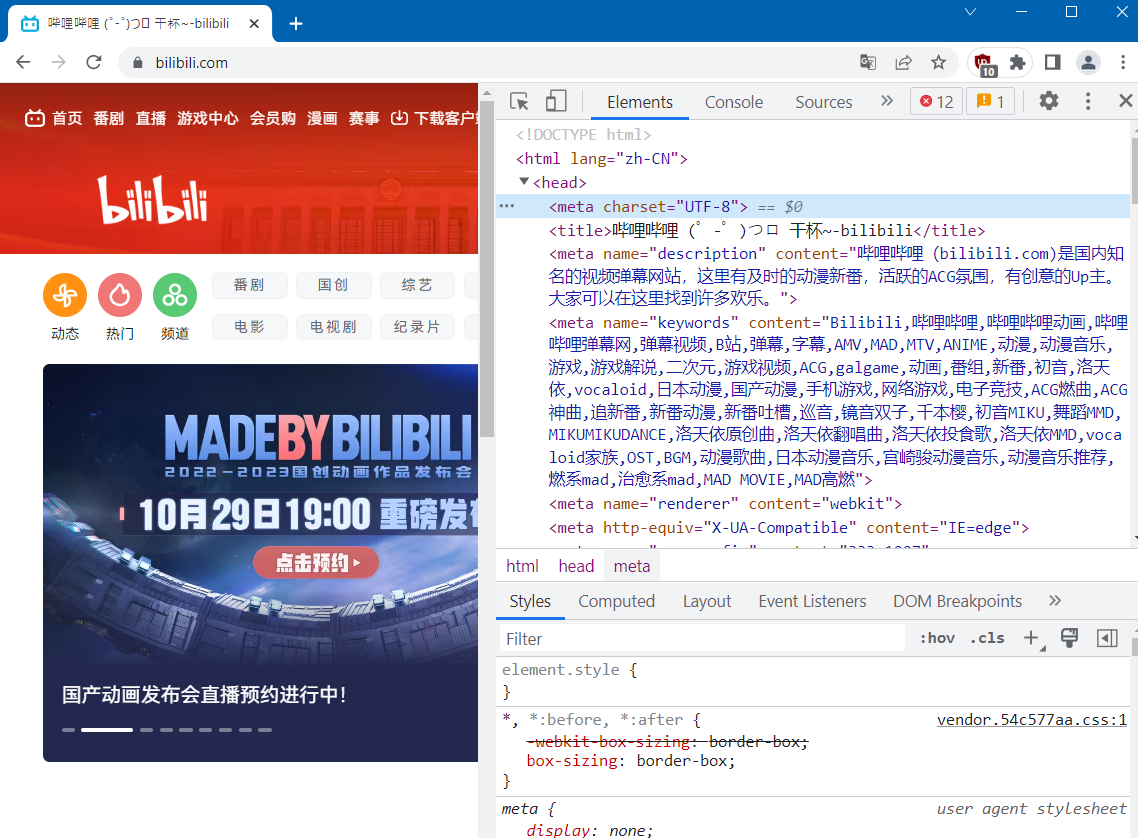The width and height of the screenshot is (1138, 838).
Task: Open the 纪录片 category button
Action: pos(417,327)
